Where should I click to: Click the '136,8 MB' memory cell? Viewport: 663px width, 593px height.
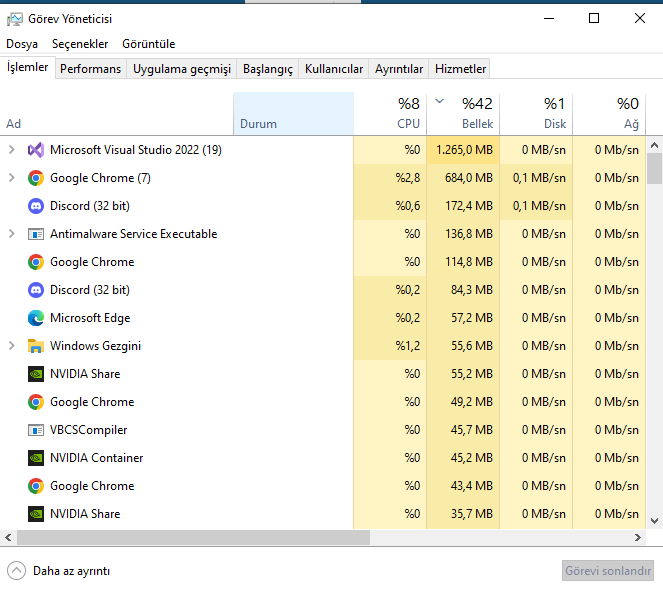coord(463,234)
